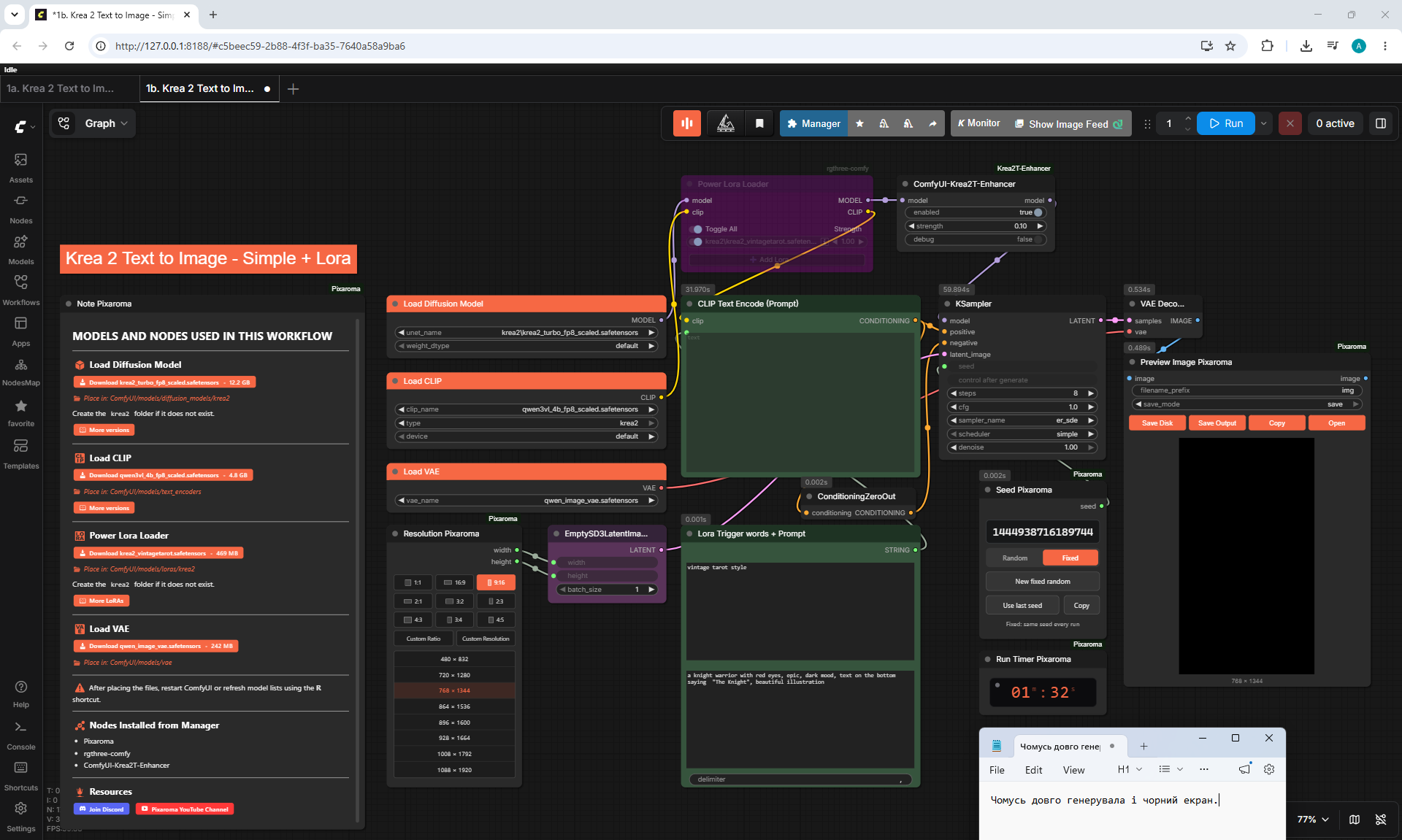Viewport: 1402px width, 840px height.
Task: Toggle link visibility icon in bottom-right canvas controls
Action: click(1381, 820)
